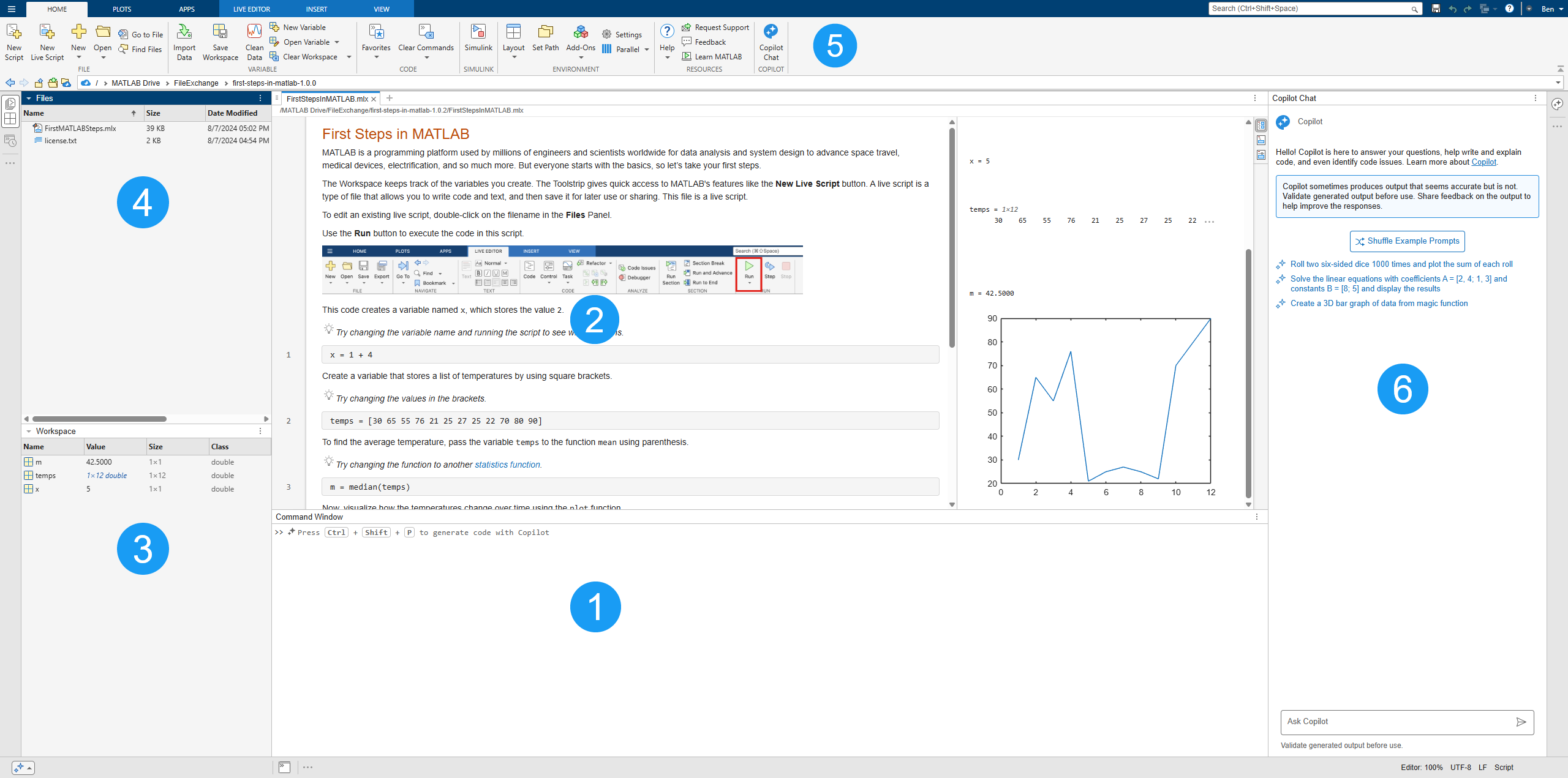Create a New Script from the toolstrip
The width and height of the screenshot is (1568, 778).
pos(13,42)
